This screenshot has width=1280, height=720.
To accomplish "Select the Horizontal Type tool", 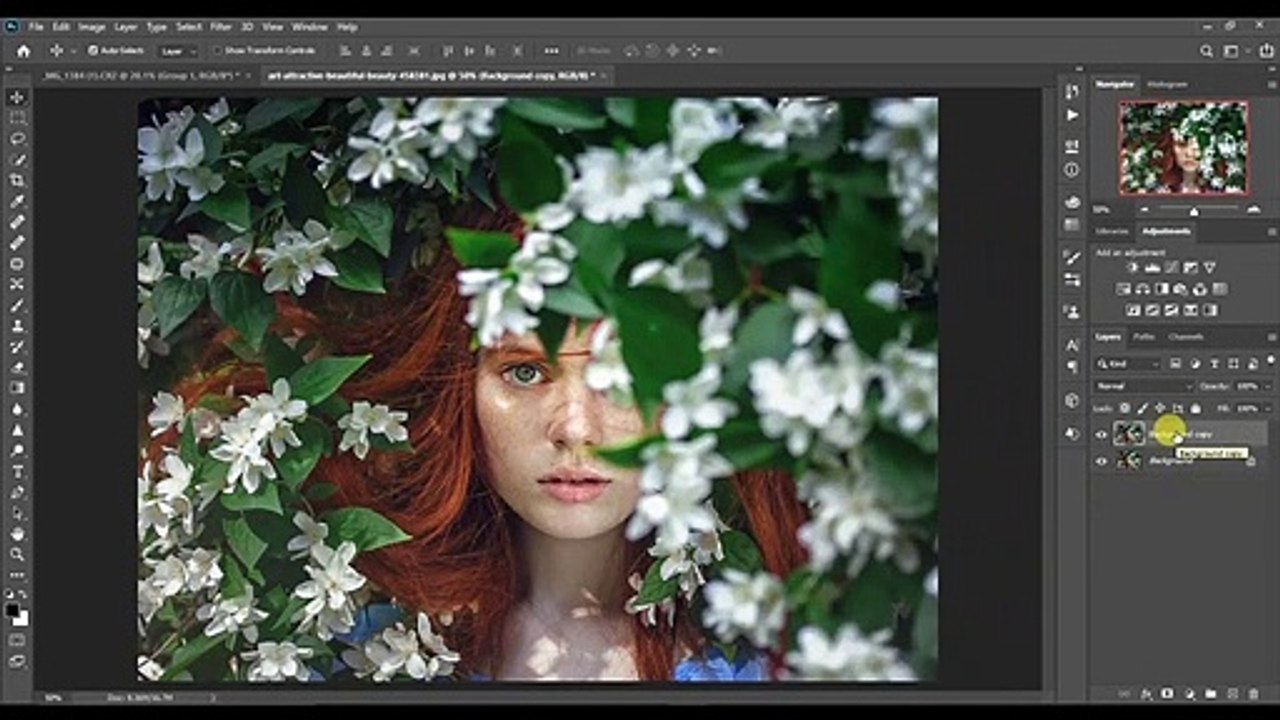I will pyautogui.click(x=16, y=471).
